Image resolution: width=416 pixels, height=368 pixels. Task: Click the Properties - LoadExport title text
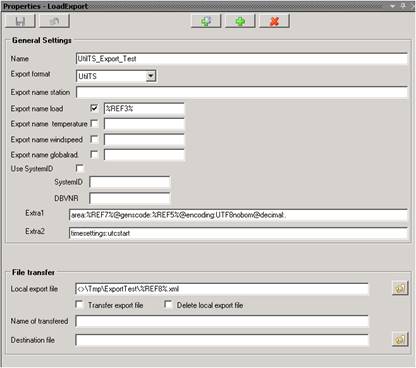(x=45, y=6)
